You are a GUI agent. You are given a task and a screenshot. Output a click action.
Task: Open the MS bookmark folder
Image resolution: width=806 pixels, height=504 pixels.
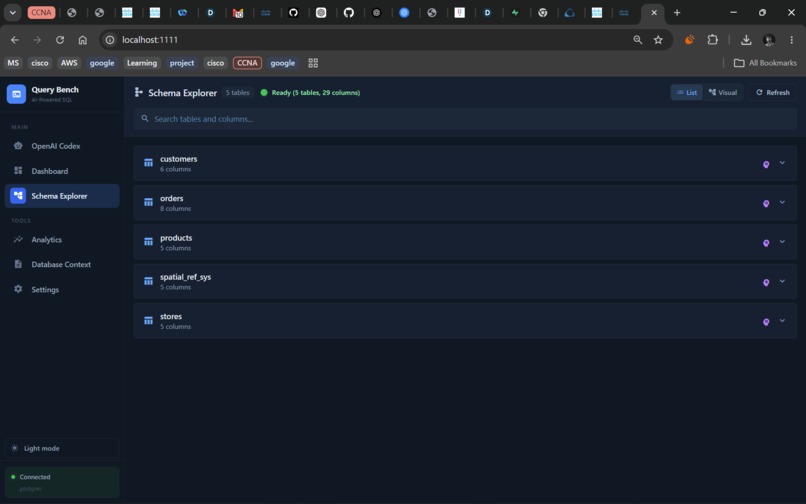click(13, 63)
